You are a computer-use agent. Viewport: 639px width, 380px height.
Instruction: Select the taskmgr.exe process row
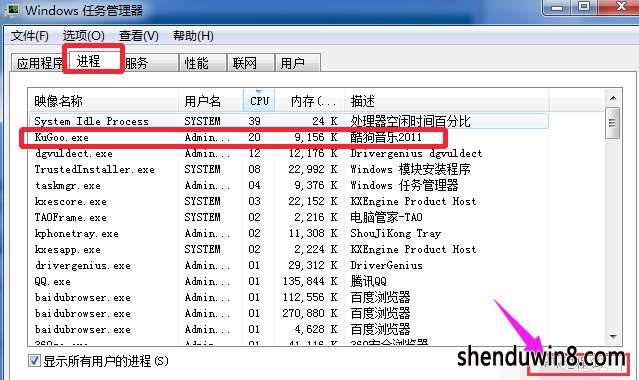[x=289, y=186]
